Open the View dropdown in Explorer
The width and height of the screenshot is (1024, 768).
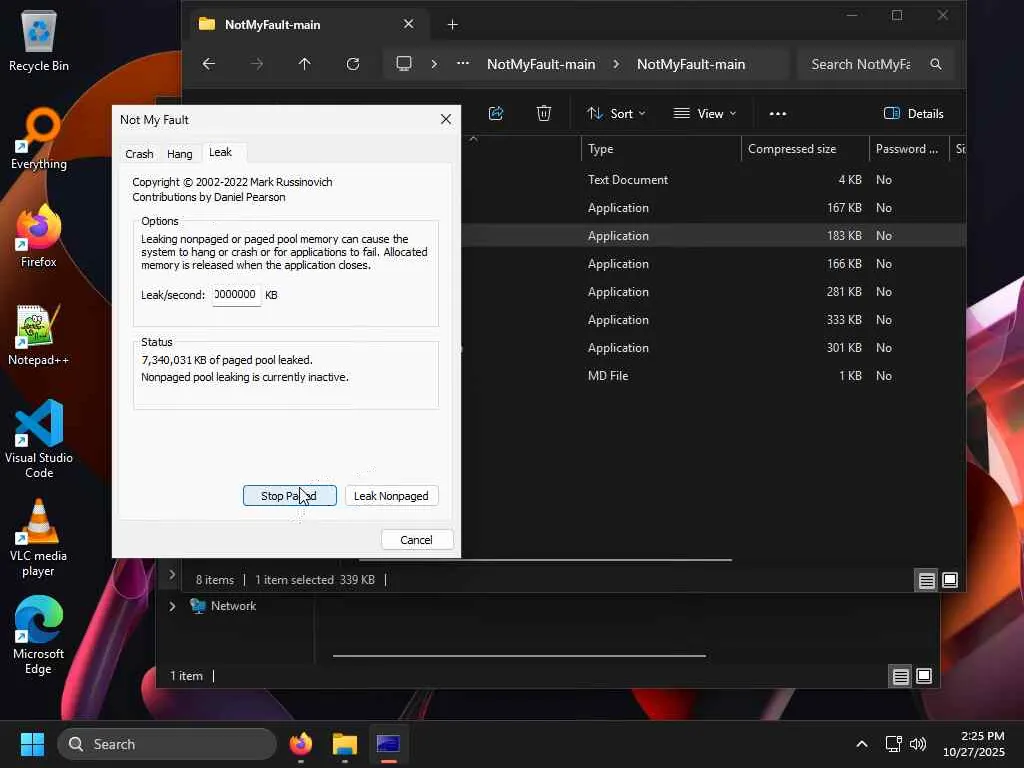click(705, 114)
